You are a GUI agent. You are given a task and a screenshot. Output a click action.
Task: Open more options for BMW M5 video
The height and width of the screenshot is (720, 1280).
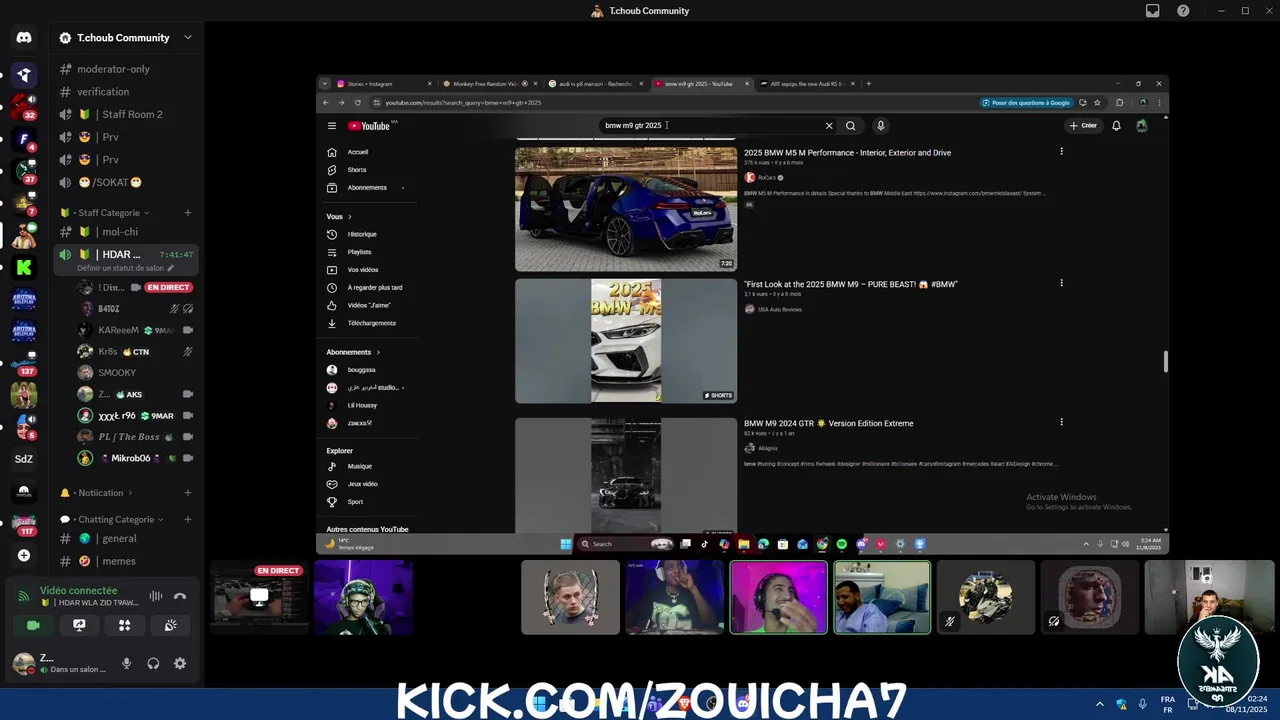click(x=1061, y=152)
